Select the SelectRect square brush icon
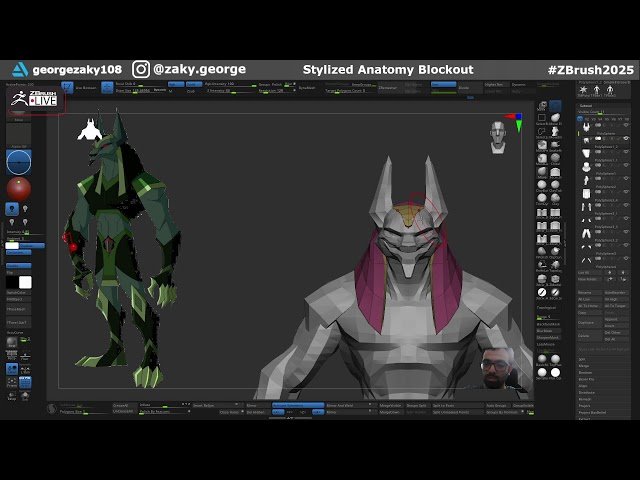Viewport: 640px width, 480px height. click(542, 118)
